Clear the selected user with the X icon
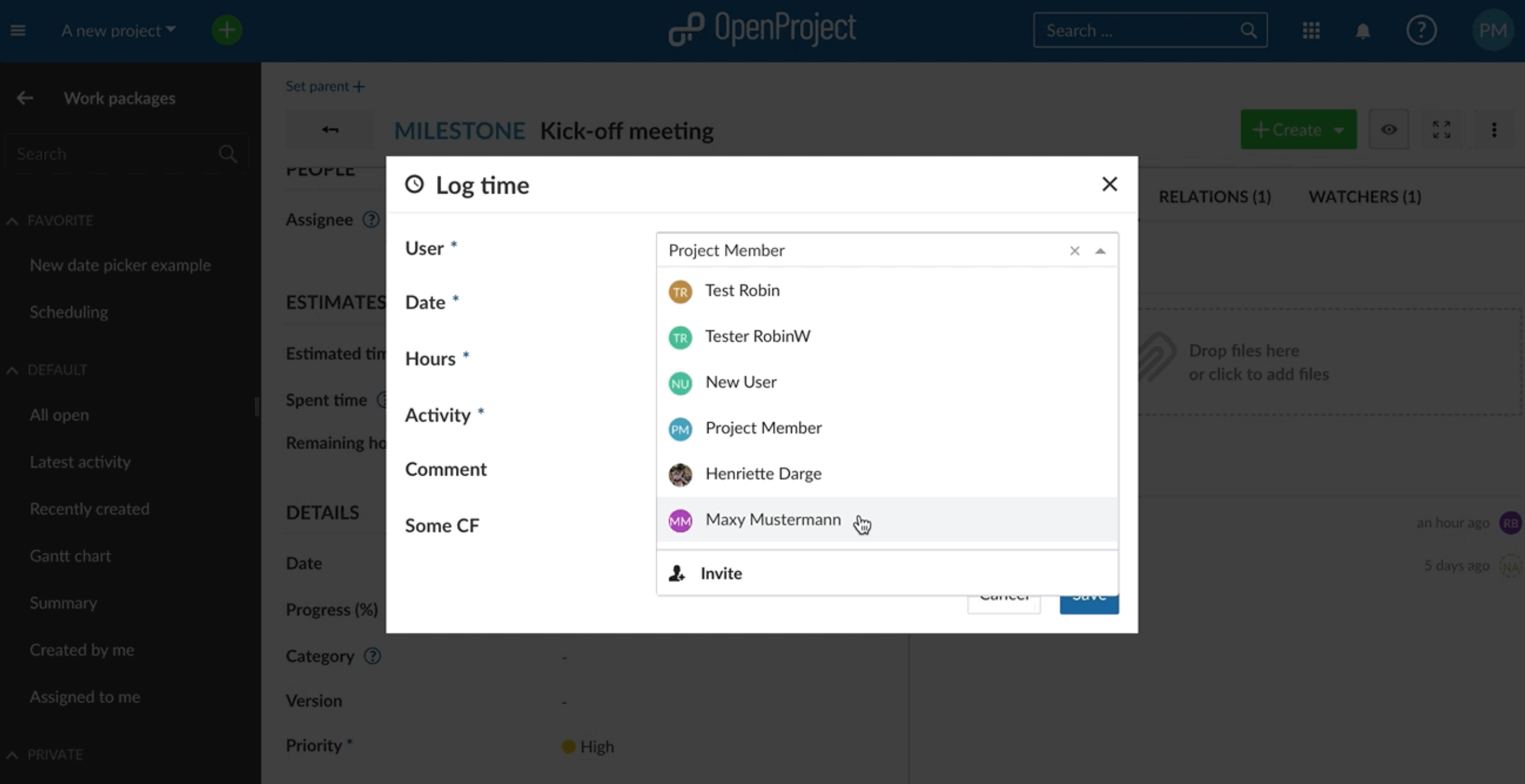 (x=1075, y=251)
